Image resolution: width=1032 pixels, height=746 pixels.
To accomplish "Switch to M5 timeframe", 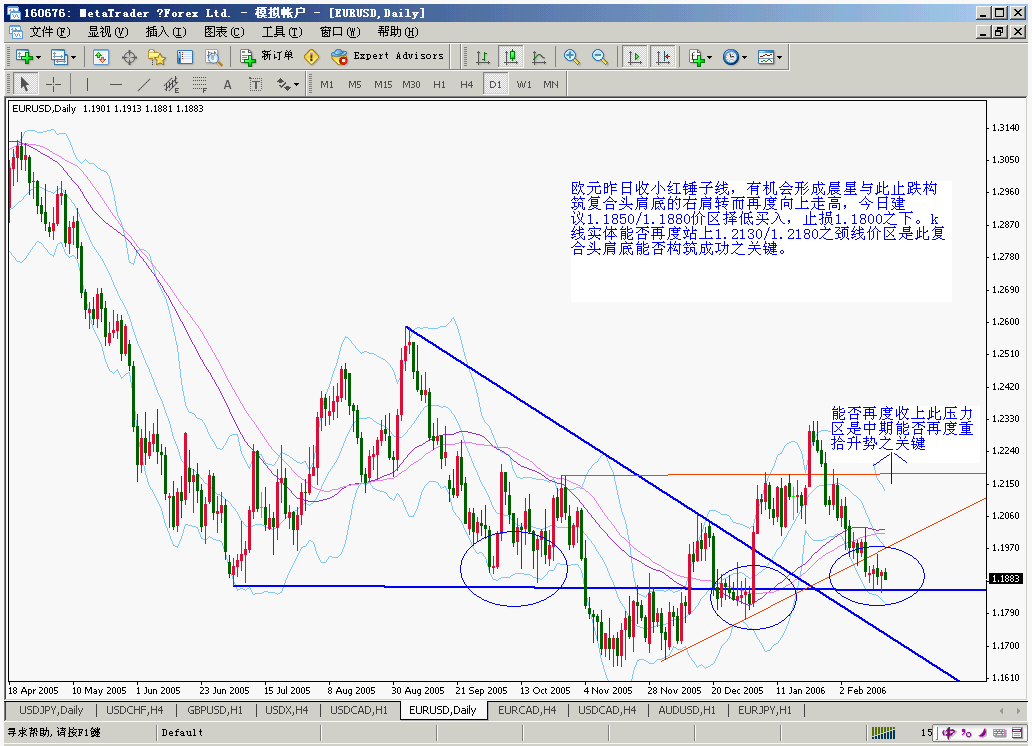I will tap(355, 84).
